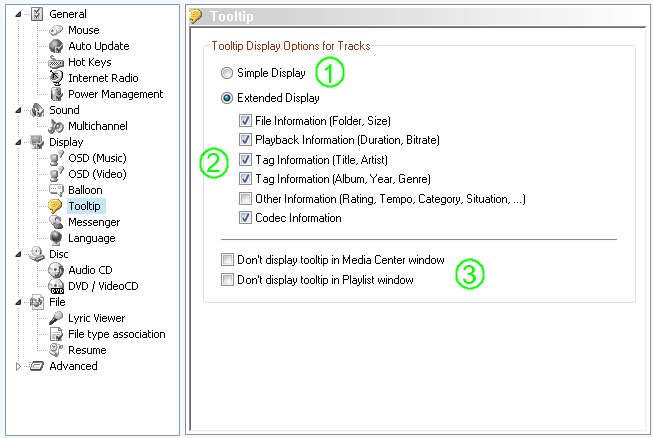The width and height of the screenshot is (653, 438).
Task: Click the Messenger people icon
Action: [56, 222]
